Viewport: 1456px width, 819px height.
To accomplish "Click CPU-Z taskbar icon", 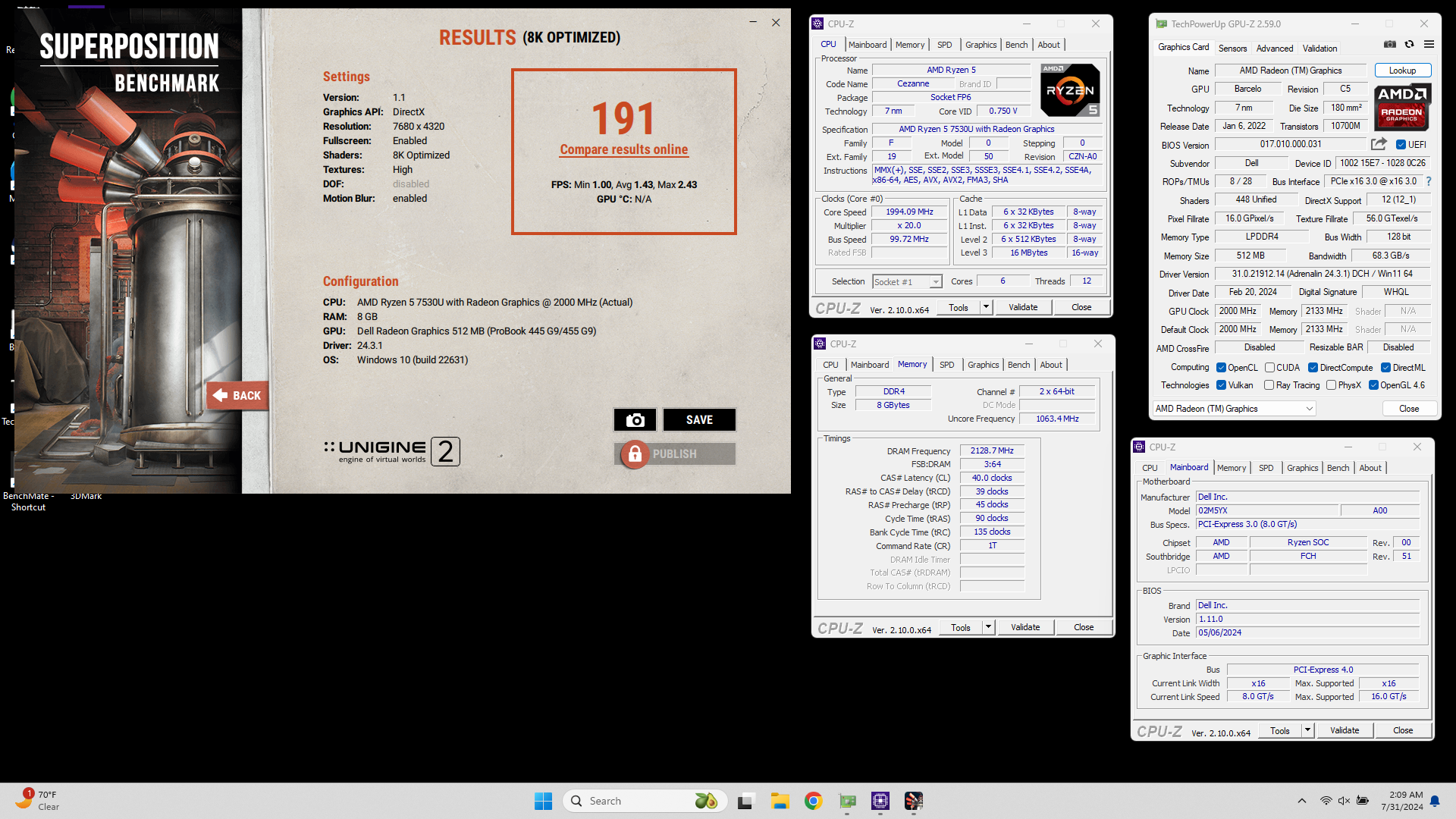I will pos(880,801).
